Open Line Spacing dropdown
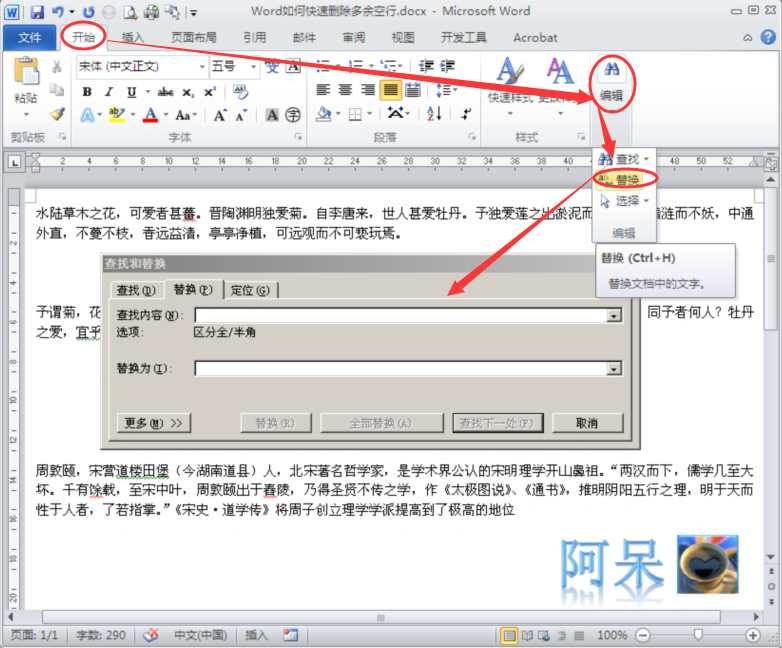This screenshot has width=782, height=648. (446, 90)
